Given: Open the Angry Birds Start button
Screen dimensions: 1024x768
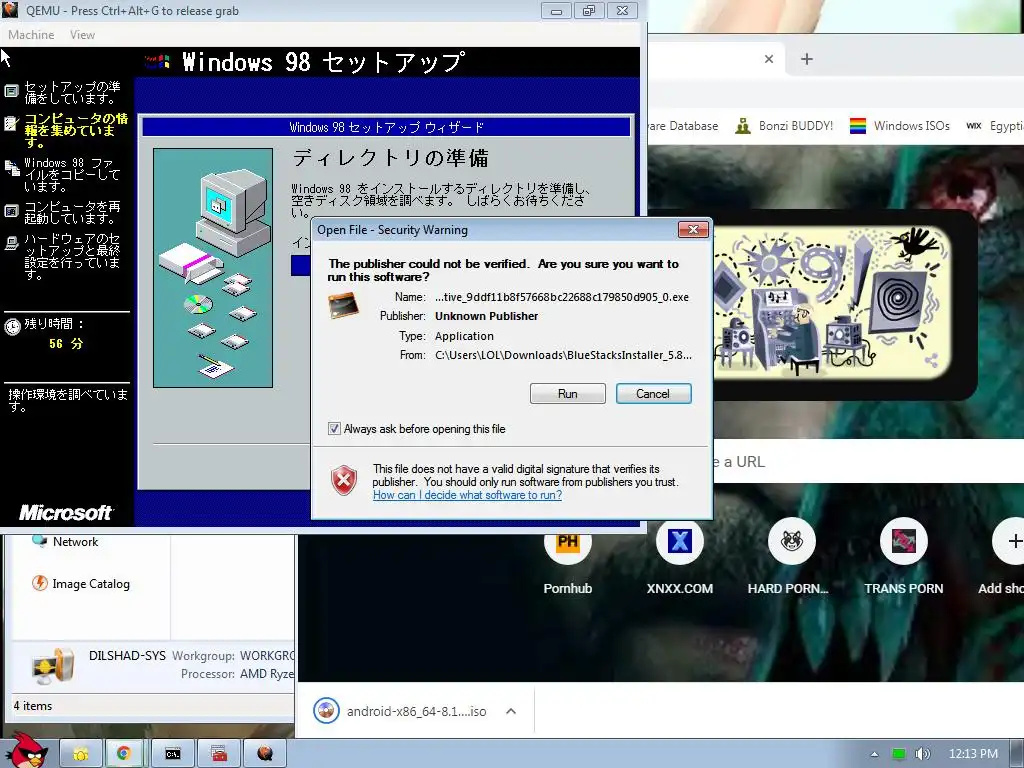Looking at the screenshot, I should (28, 751).
